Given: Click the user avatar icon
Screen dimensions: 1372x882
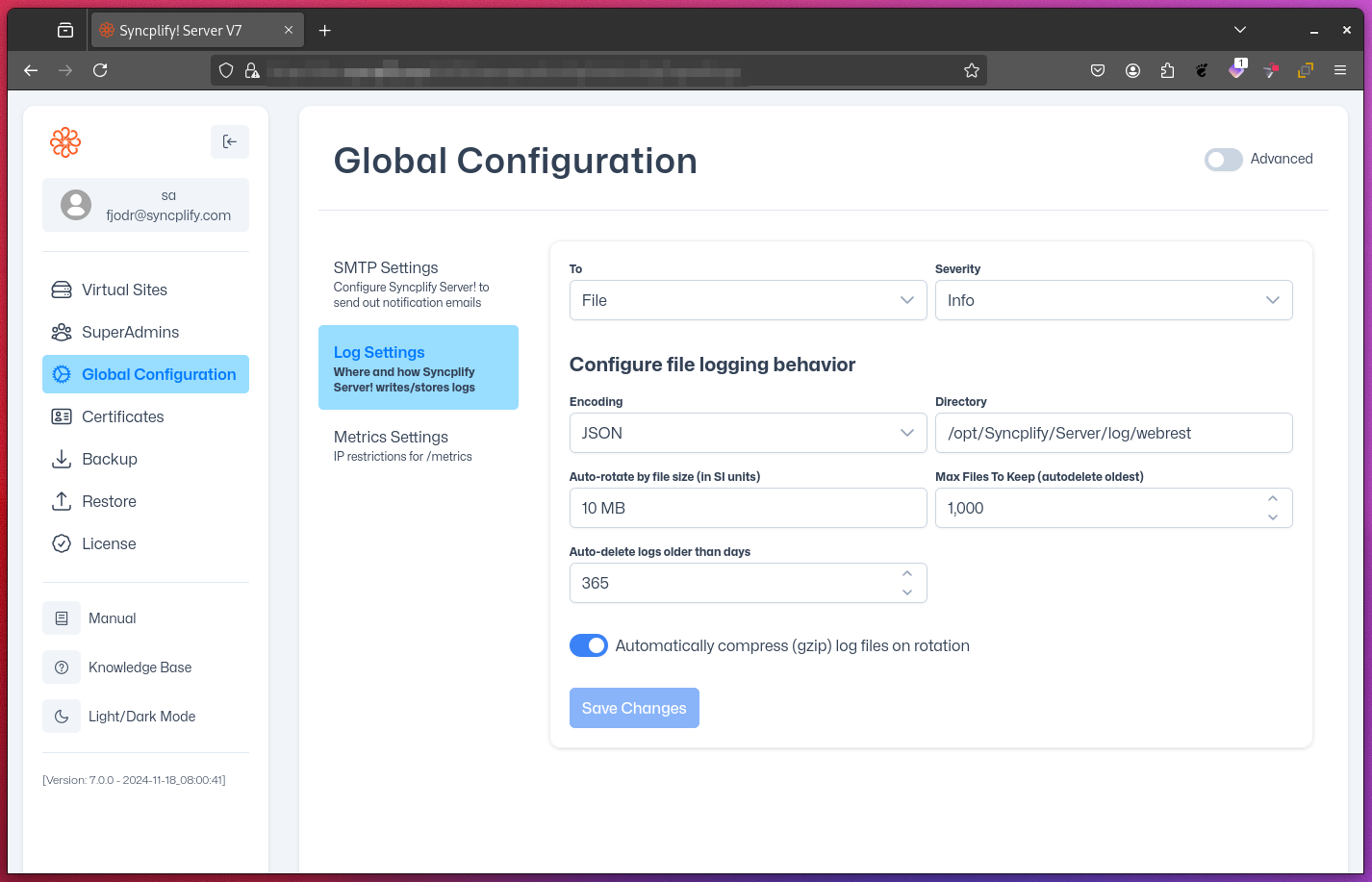Looking at the screenshot, I should (76, 205).
